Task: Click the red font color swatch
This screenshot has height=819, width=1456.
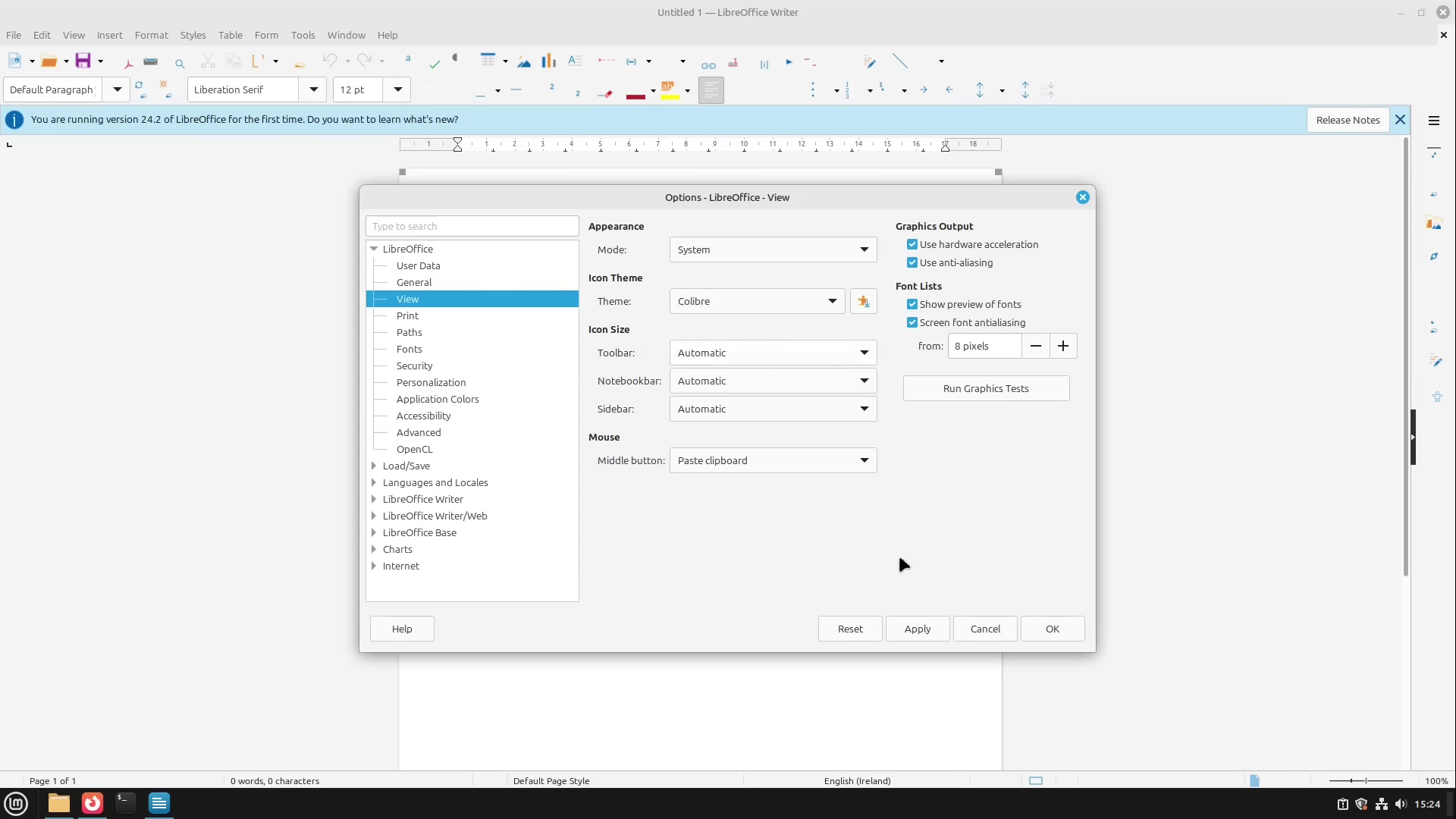Action: coord(635,96)
